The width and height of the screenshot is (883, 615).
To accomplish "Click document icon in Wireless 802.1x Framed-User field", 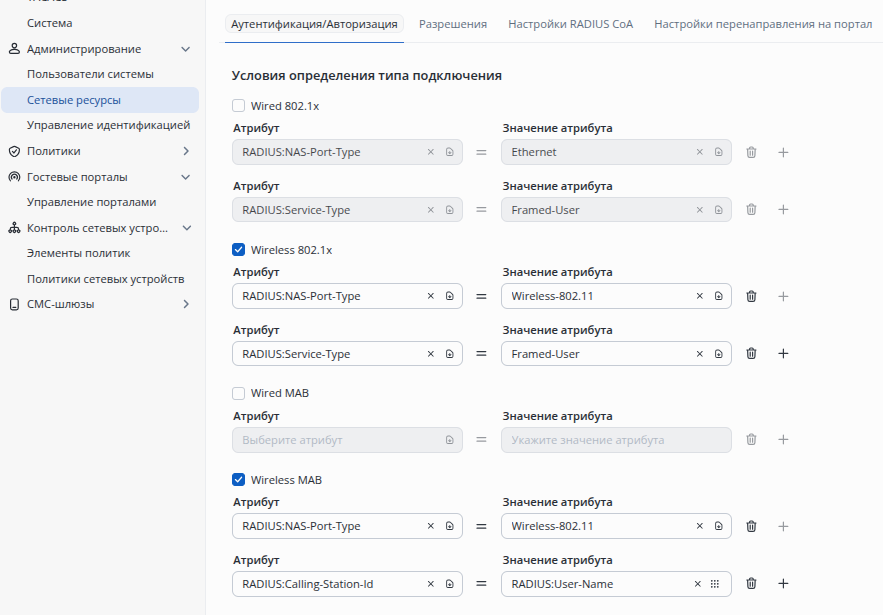I will 718,354.
